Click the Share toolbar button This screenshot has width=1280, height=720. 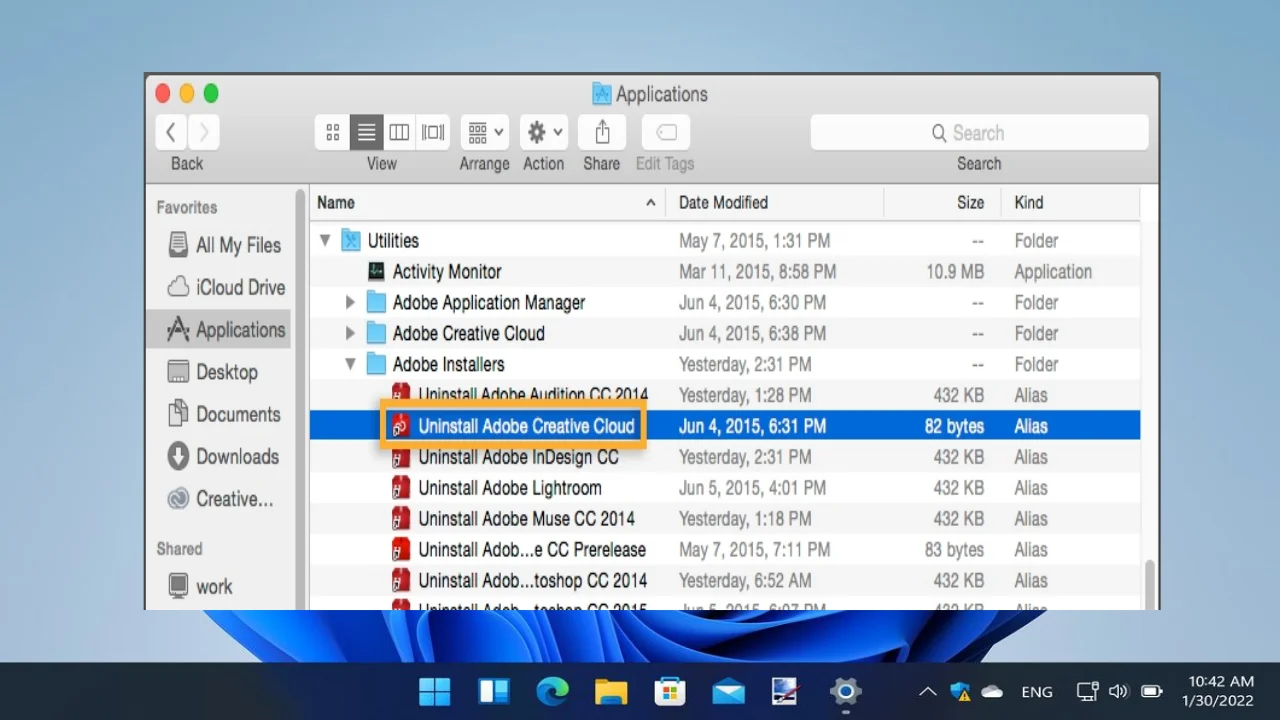coord(602,132)
